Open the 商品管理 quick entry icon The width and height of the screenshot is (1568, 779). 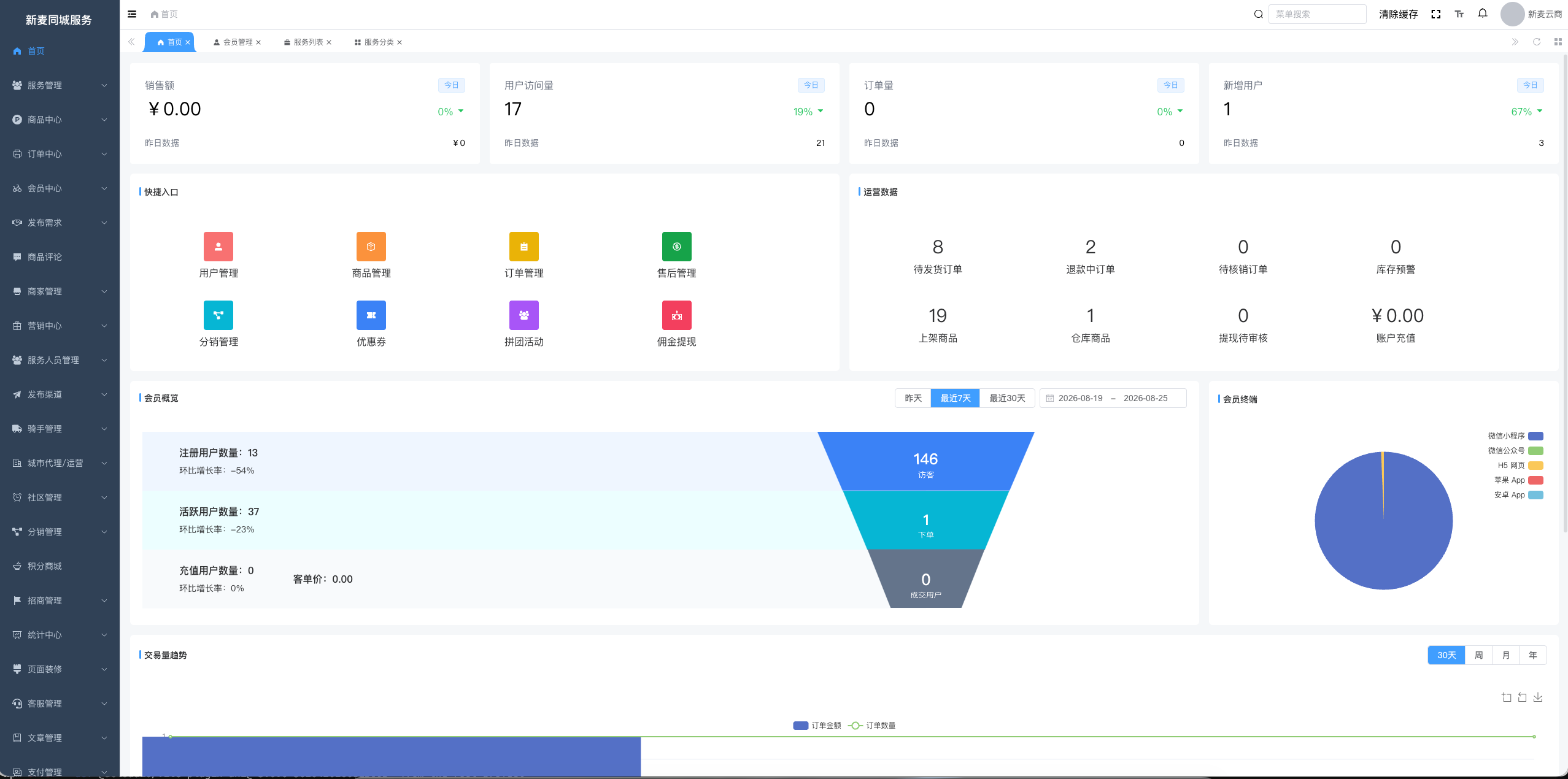[x=371, y=247]
